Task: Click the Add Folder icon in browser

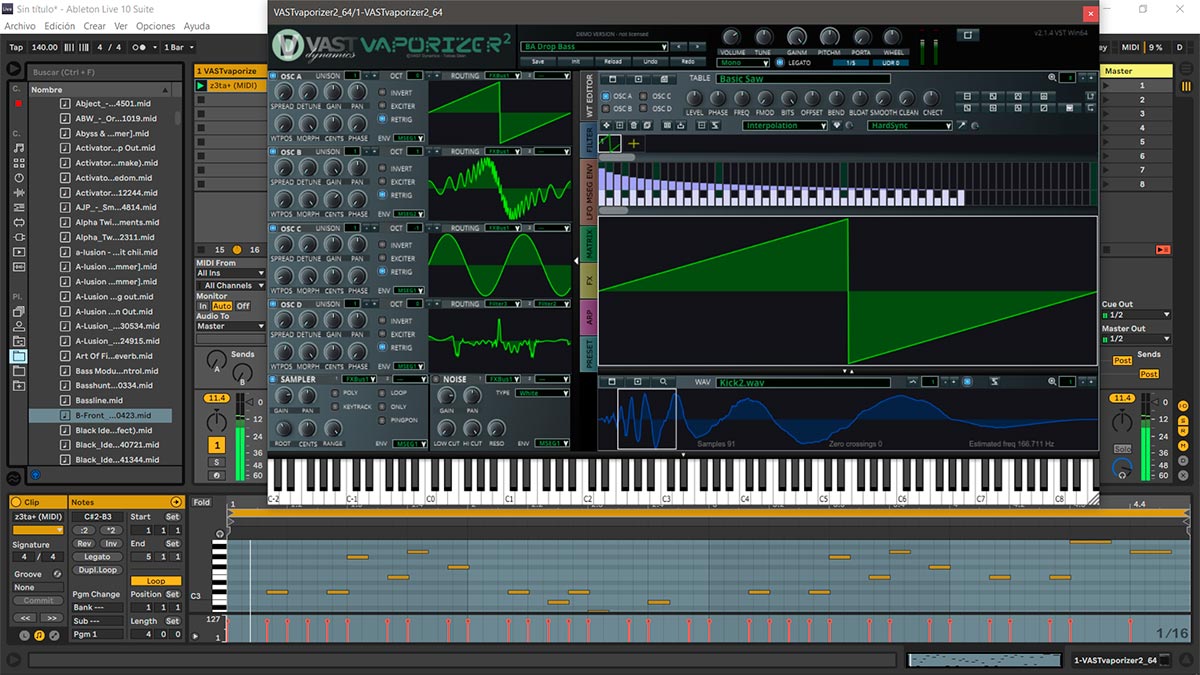Action: point(19,385)
